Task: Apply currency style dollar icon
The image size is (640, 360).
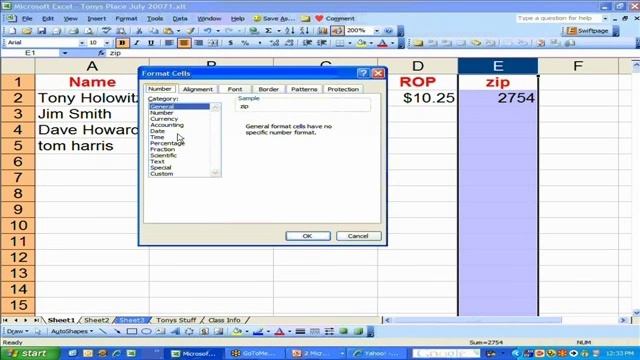Action: point(231,43)
